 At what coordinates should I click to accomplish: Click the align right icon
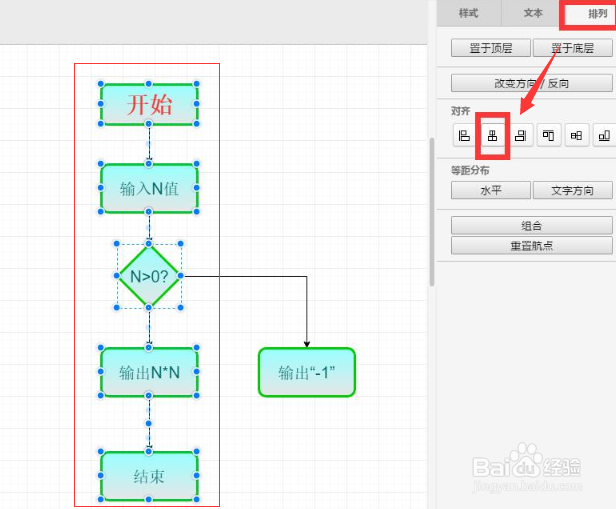pyautogui.click(x=521, y=135)
